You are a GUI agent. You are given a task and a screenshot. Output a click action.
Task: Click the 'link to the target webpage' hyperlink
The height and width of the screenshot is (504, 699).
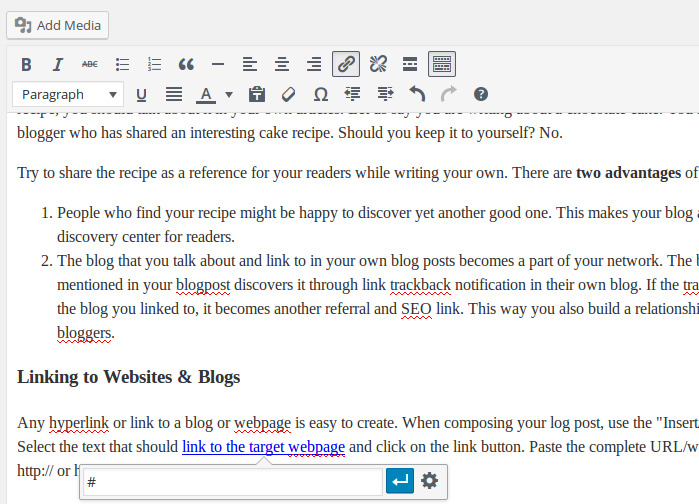(263, 447)
